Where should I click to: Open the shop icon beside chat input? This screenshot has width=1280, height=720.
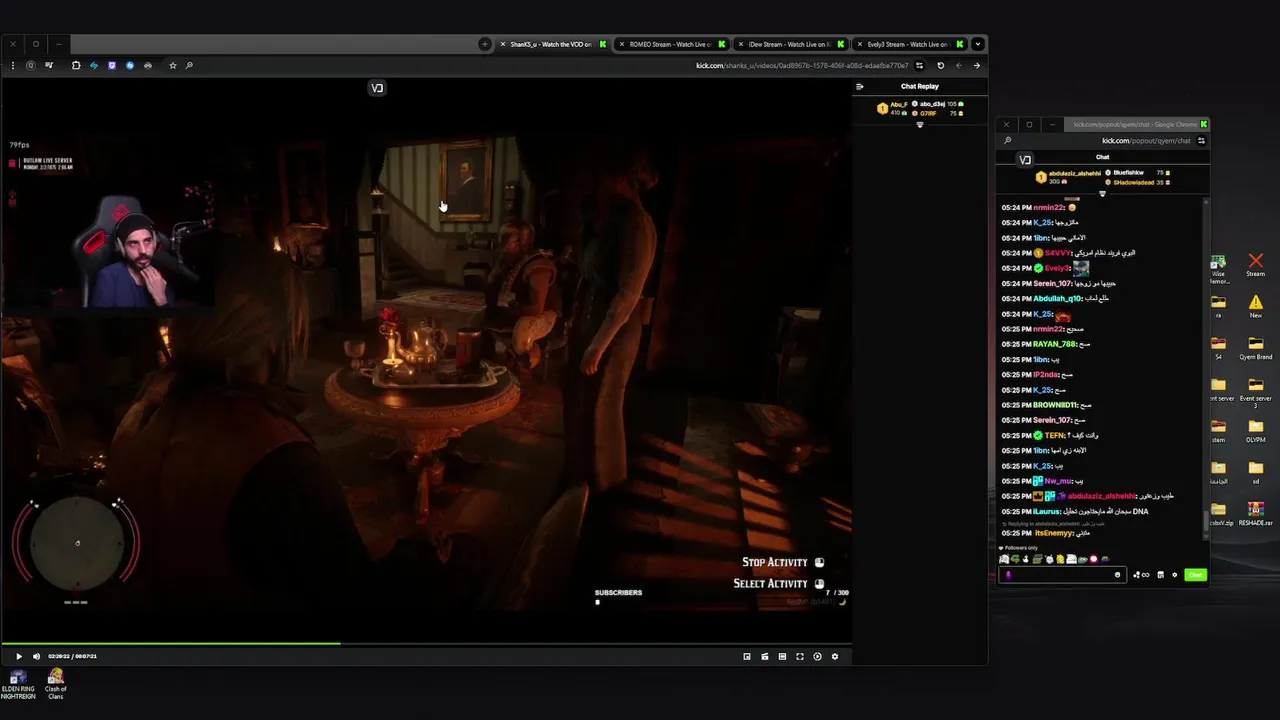1160,575
